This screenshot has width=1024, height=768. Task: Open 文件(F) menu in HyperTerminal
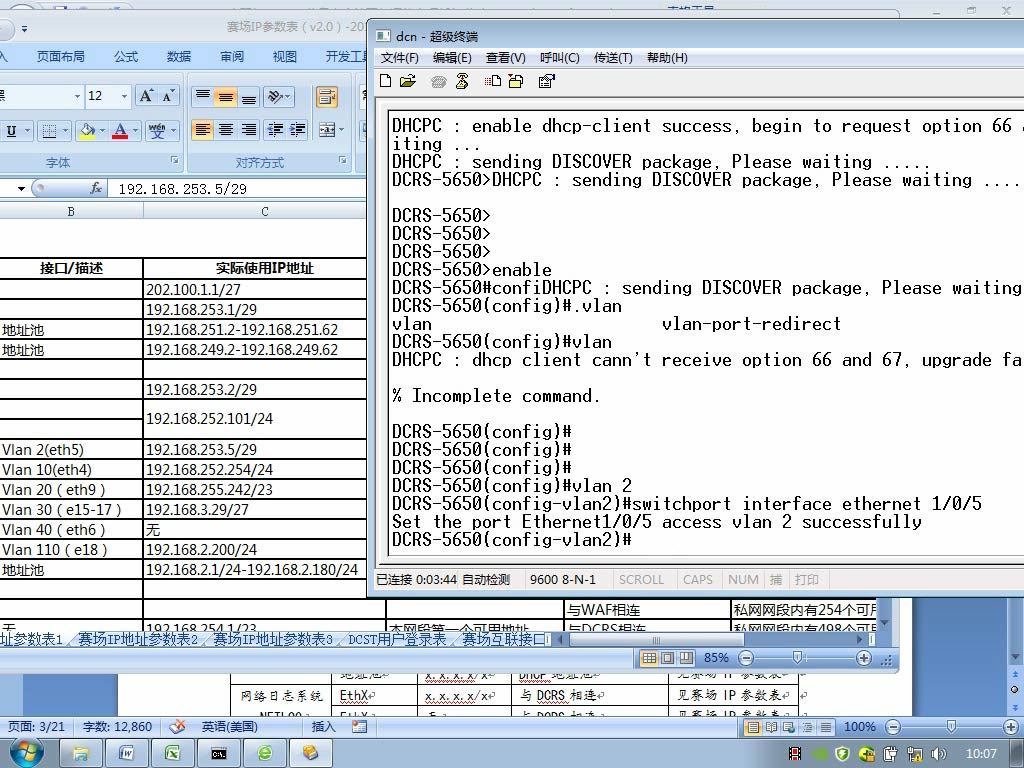pos(399,57)
